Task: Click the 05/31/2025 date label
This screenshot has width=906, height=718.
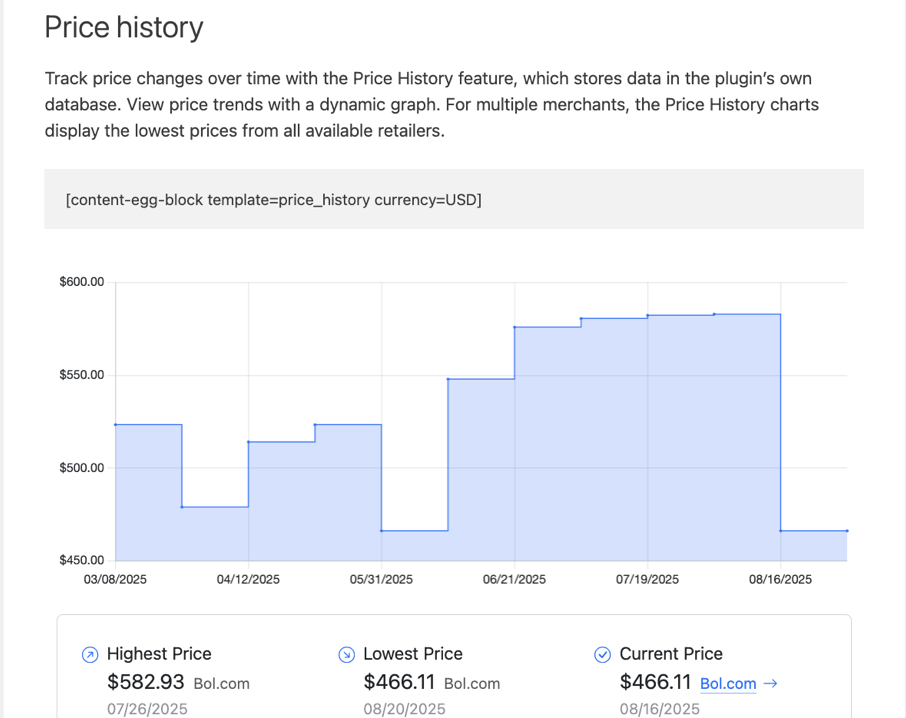Action: point(381,579)
